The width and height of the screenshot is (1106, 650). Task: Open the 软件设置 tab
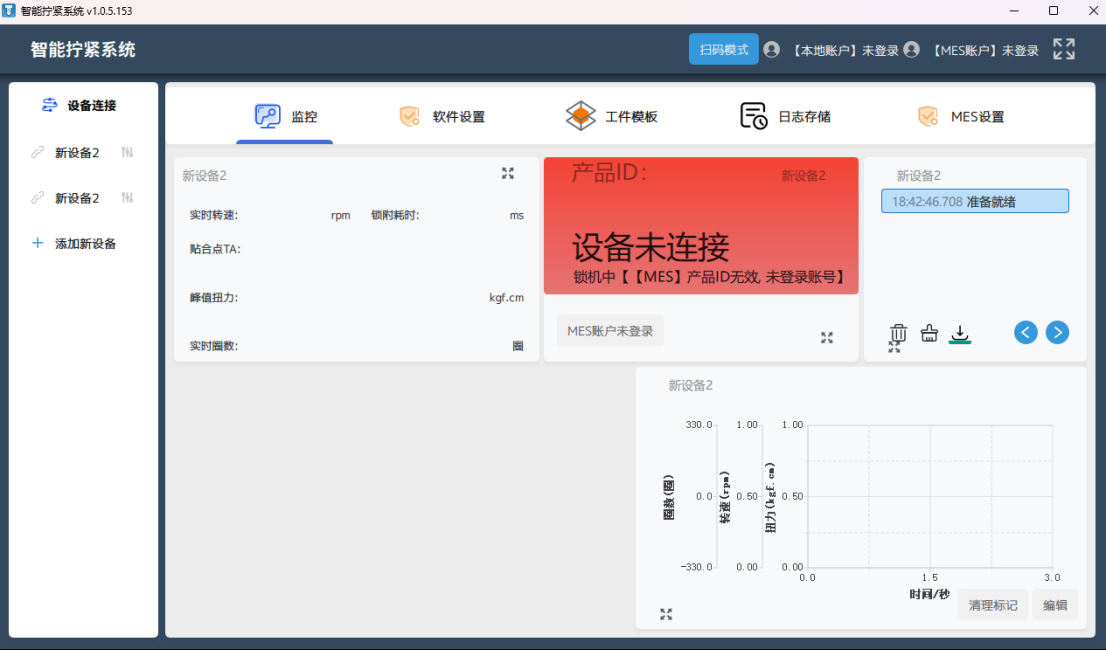point(442,116)
